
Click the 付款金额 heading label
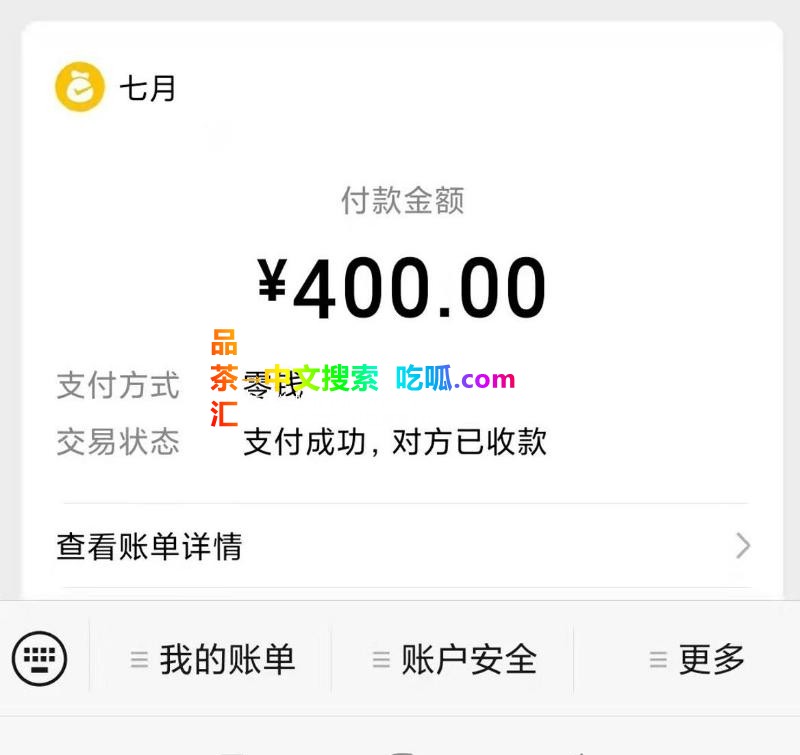[x=402, y=201]
